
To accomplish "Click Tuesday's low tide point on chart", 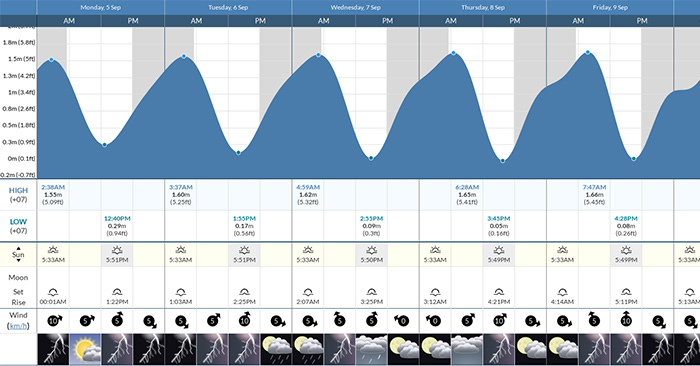I will [x=238, y=153].
